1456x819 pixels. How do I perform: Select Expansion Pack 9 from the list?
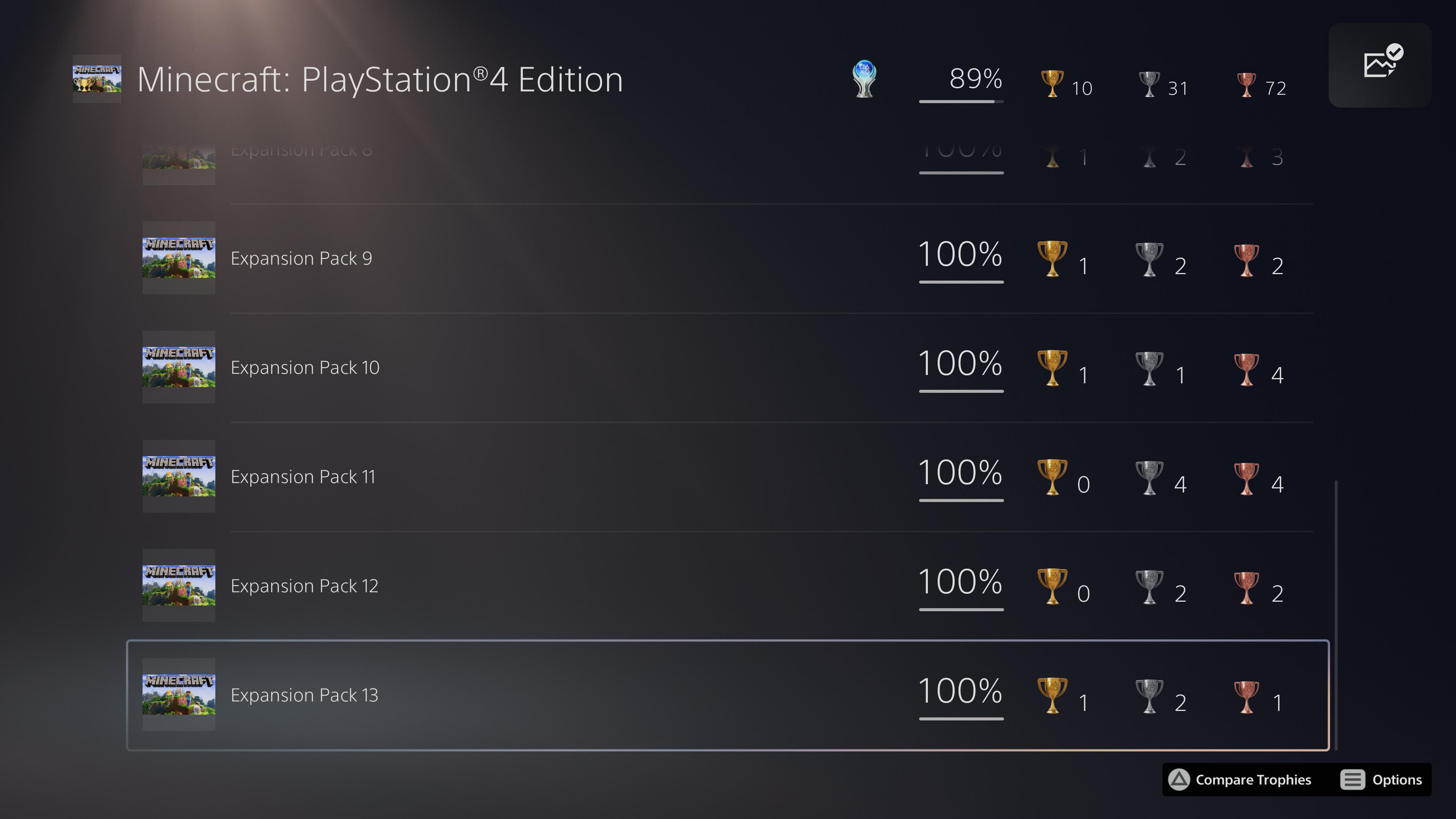(x=301, y=258)
